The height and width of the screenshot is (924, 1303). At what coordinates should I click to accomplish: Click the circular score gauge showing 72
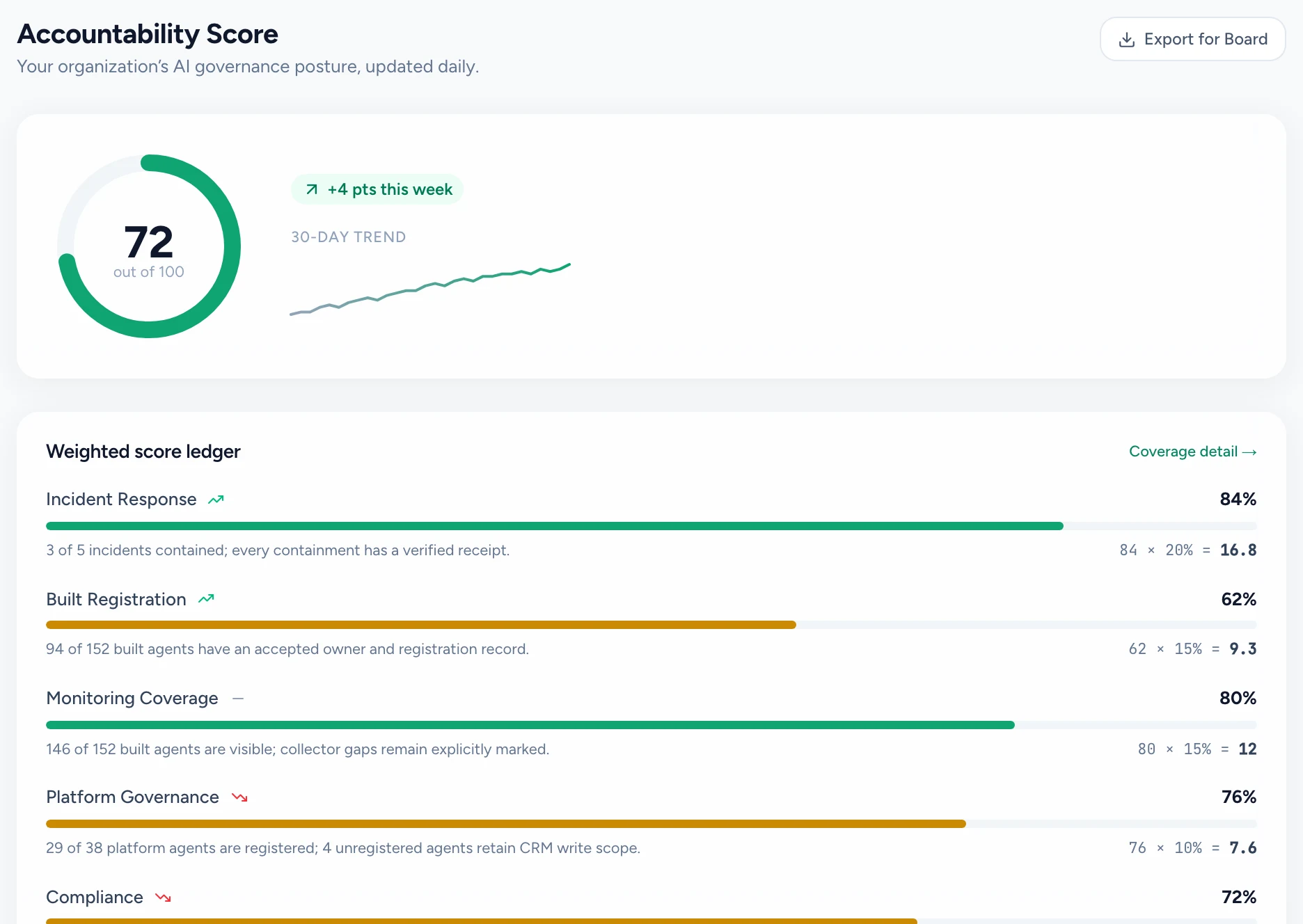click(x=149, y=246)
